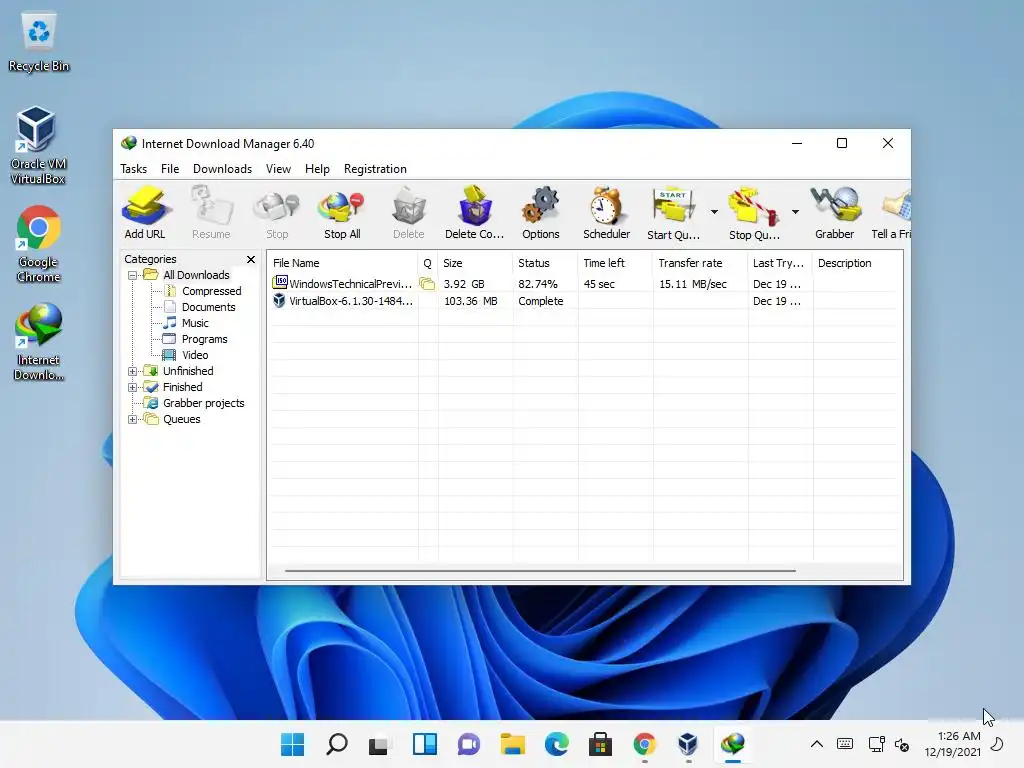Select the VirtualBox-6.1.30 download row
The height and width of the screenshot is (768, 1024).
pos(584,301)
